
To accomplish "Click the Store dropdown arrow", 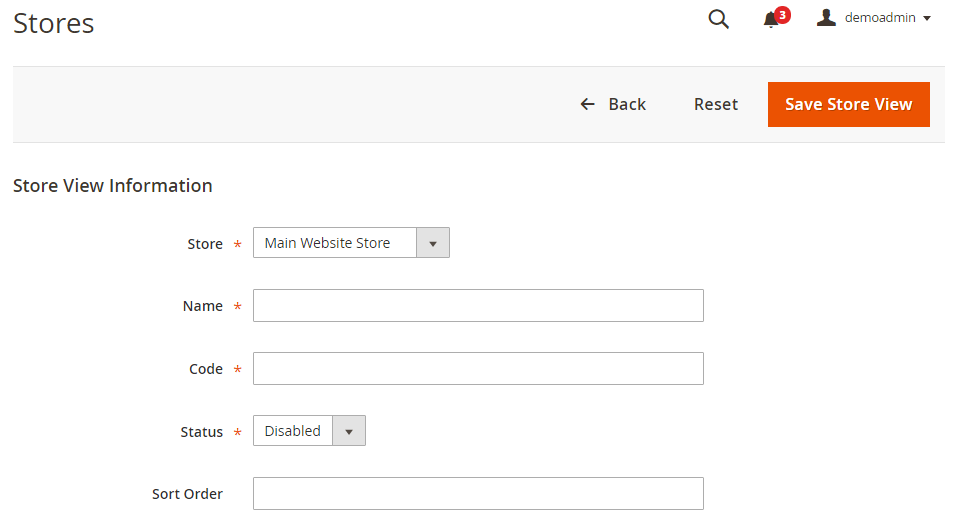I will 433,243.
